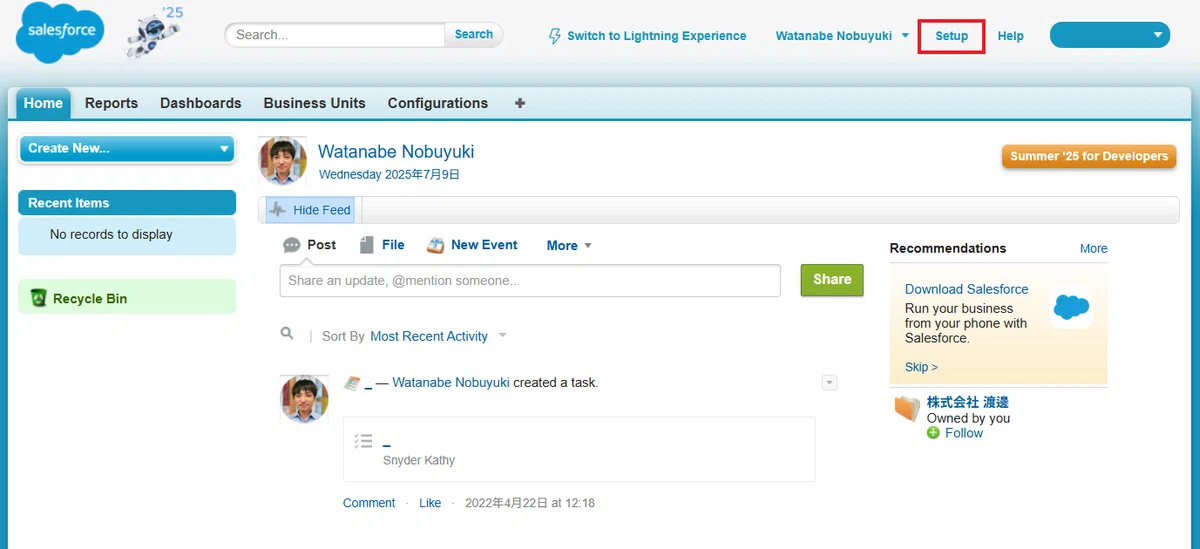The image size is (1200, 549).
Task: Expand the More publisher actions dropdown
Action: [570, 245]
